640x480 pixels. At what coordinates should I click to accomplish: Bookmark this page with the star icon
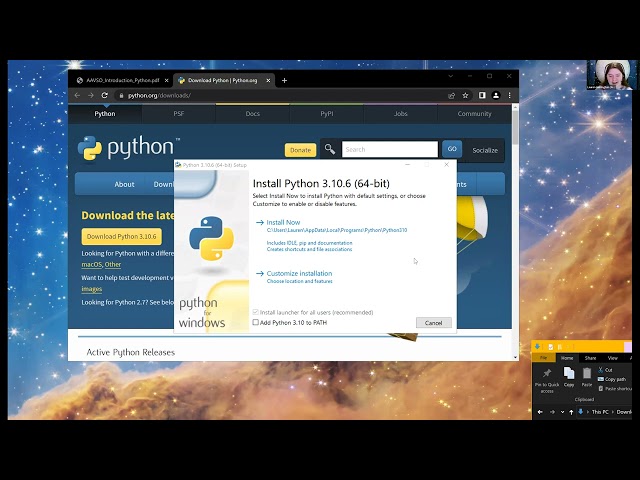coord(465,95)
